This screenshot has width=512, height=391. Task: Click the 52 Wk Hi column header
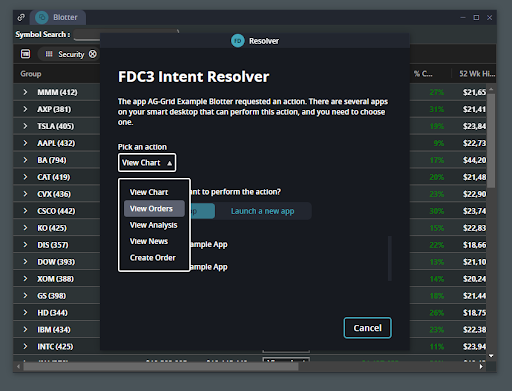[477, 74]
